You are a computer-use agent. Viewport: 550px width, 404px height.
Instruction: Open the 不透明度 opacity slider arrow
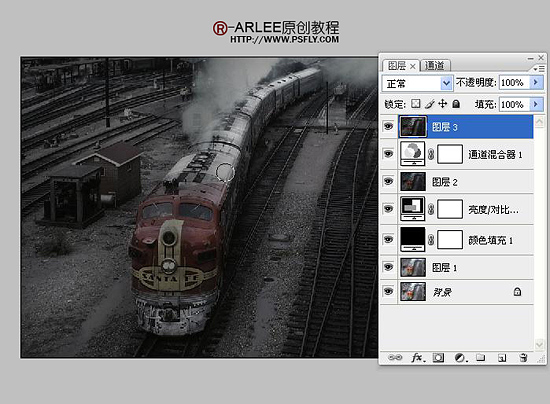tap(536, 83)
